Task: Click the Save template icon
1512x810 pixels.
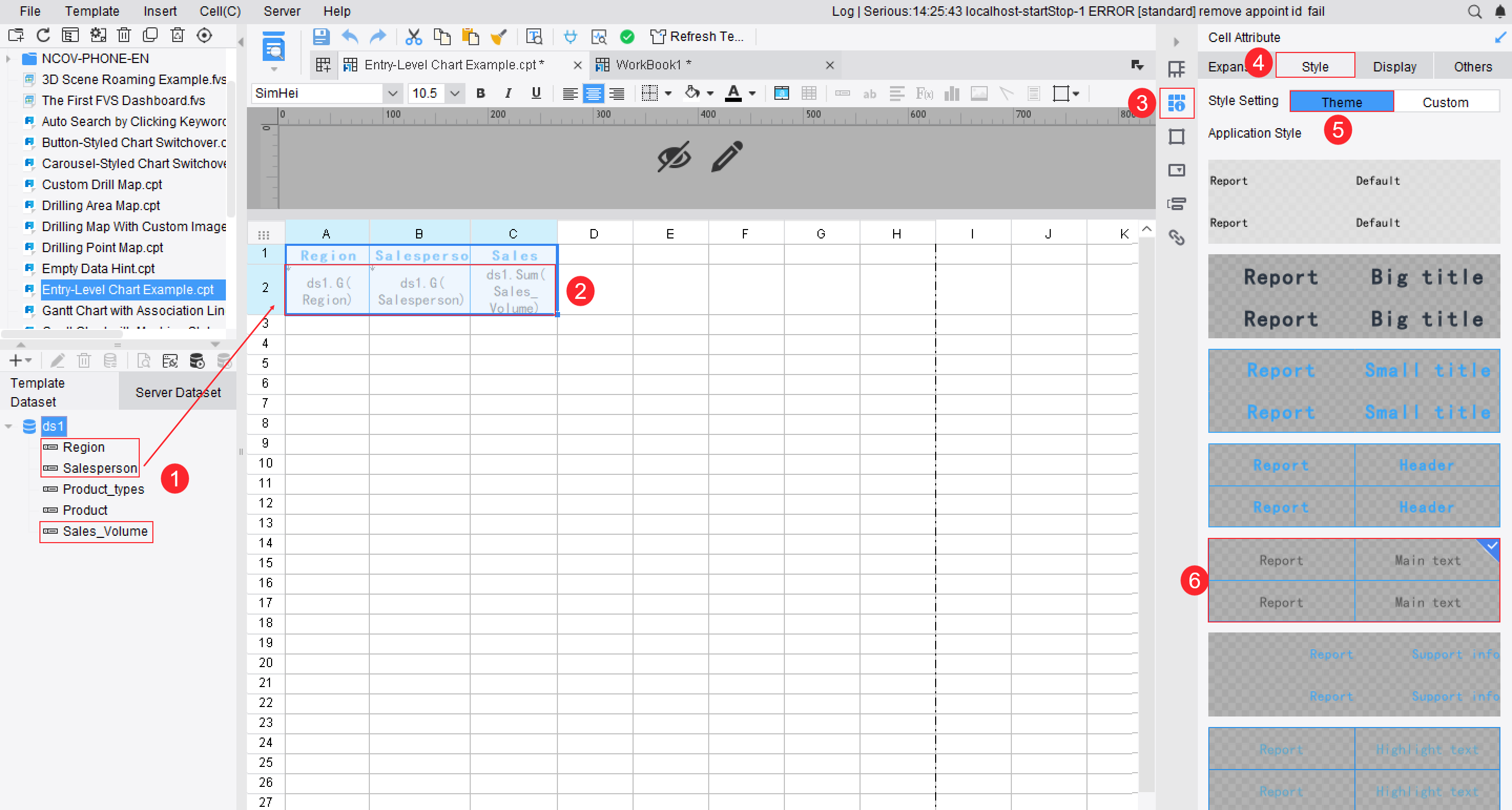Action: (320, 36)
